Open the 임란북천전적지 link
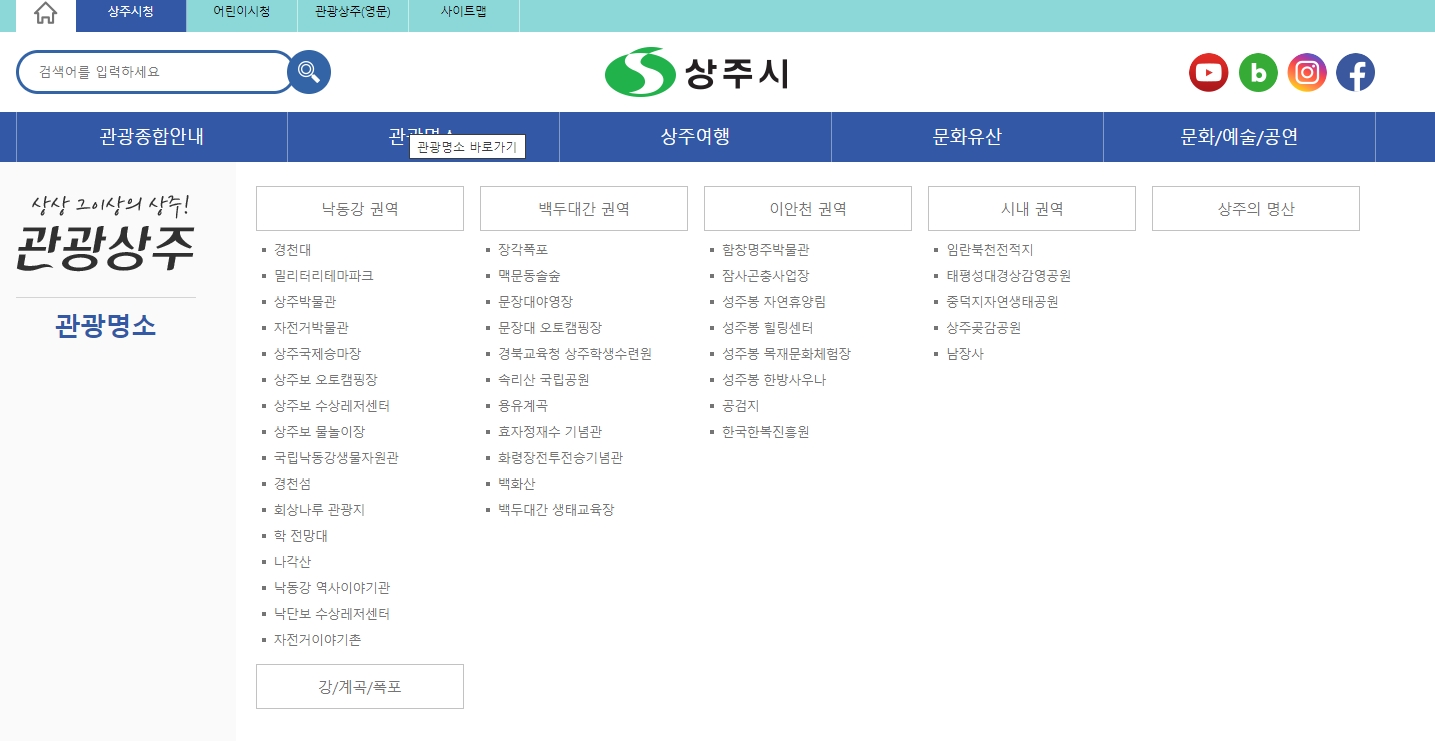Viewport: 1435px width, 741px height. [x=989, y=250]
